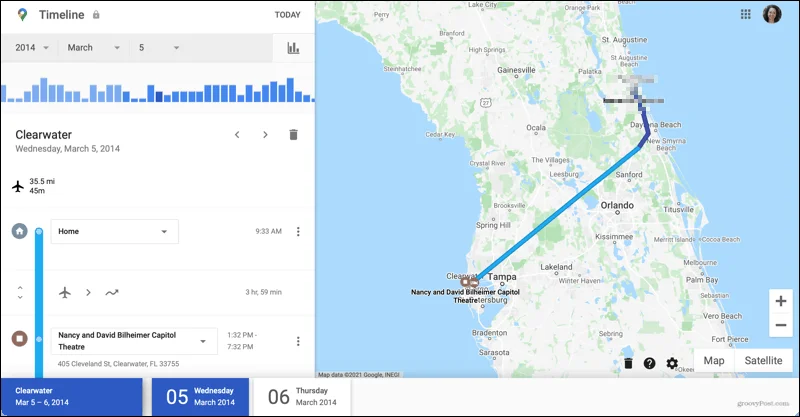Open the March month dropdown
The image size is (800, 417).
coord(93,47)
